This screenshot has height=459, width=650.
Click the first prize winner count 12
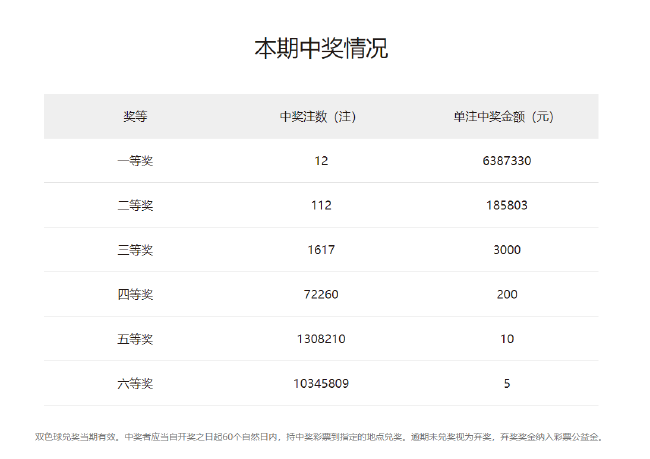click(319, 161)
